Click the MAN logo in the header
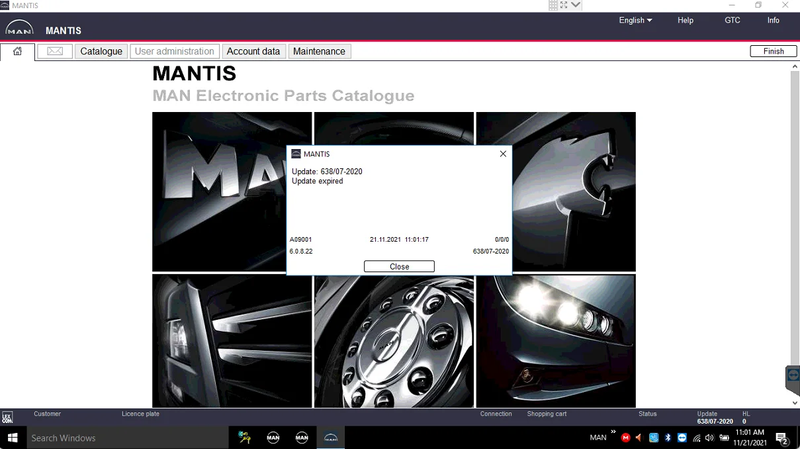 (x=19, y=28)
